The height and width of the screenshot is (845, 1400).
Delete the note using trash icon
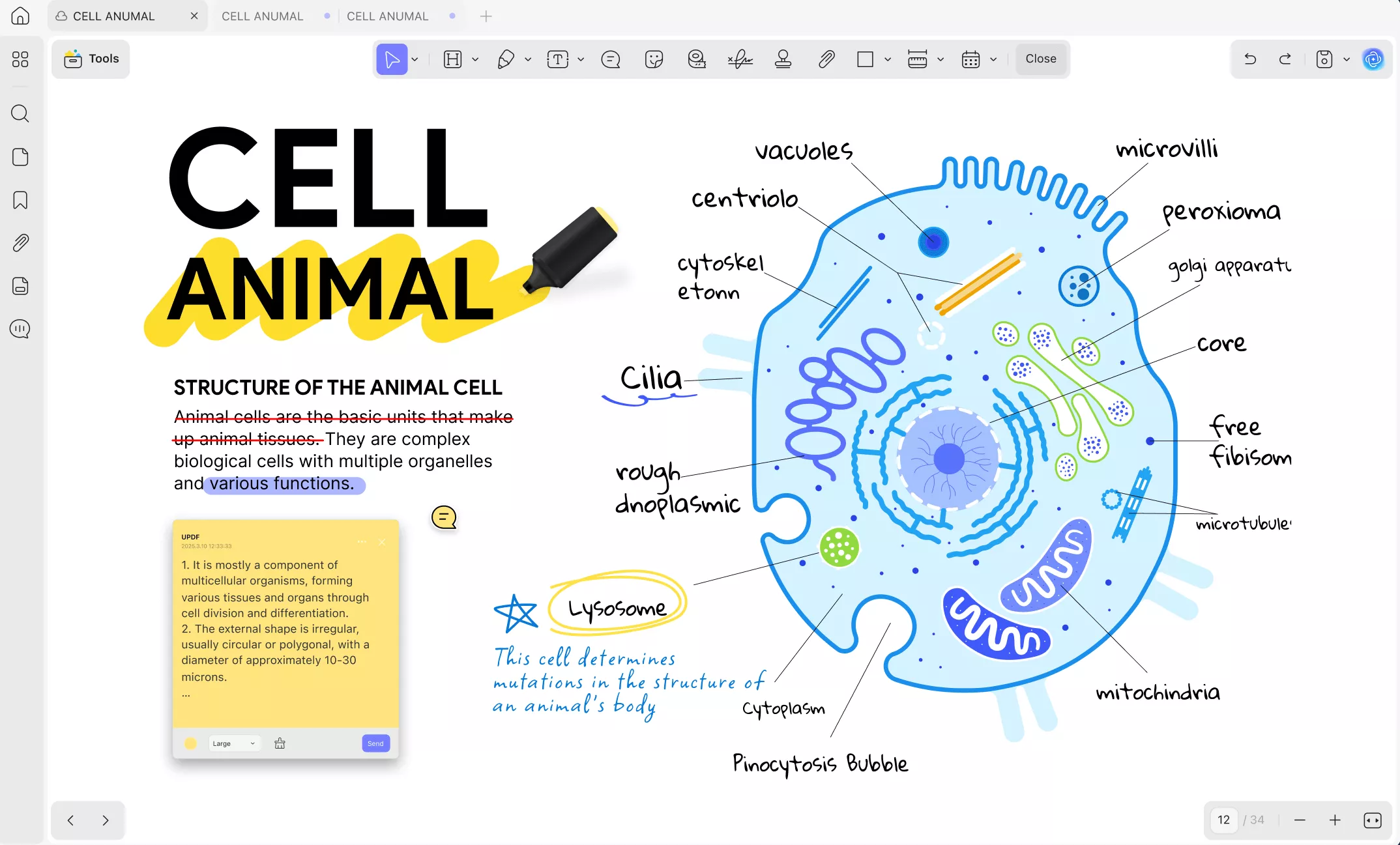[280, 743]
